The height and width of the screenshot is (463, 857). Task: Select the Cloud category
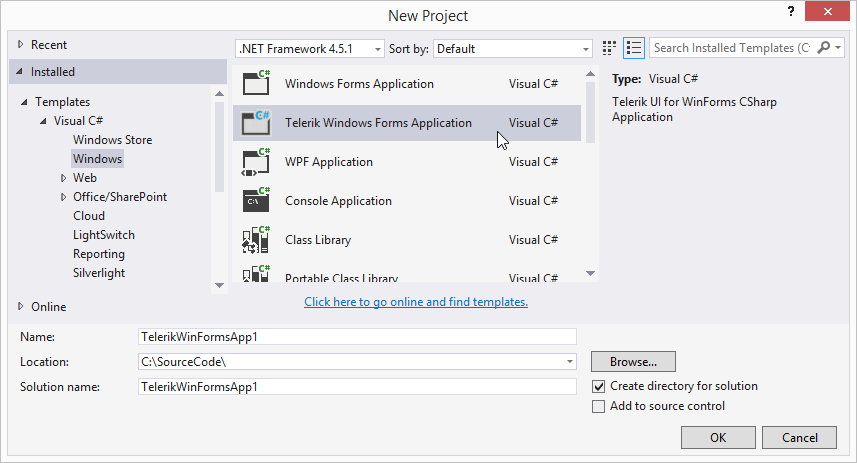[x=89, y=216]
